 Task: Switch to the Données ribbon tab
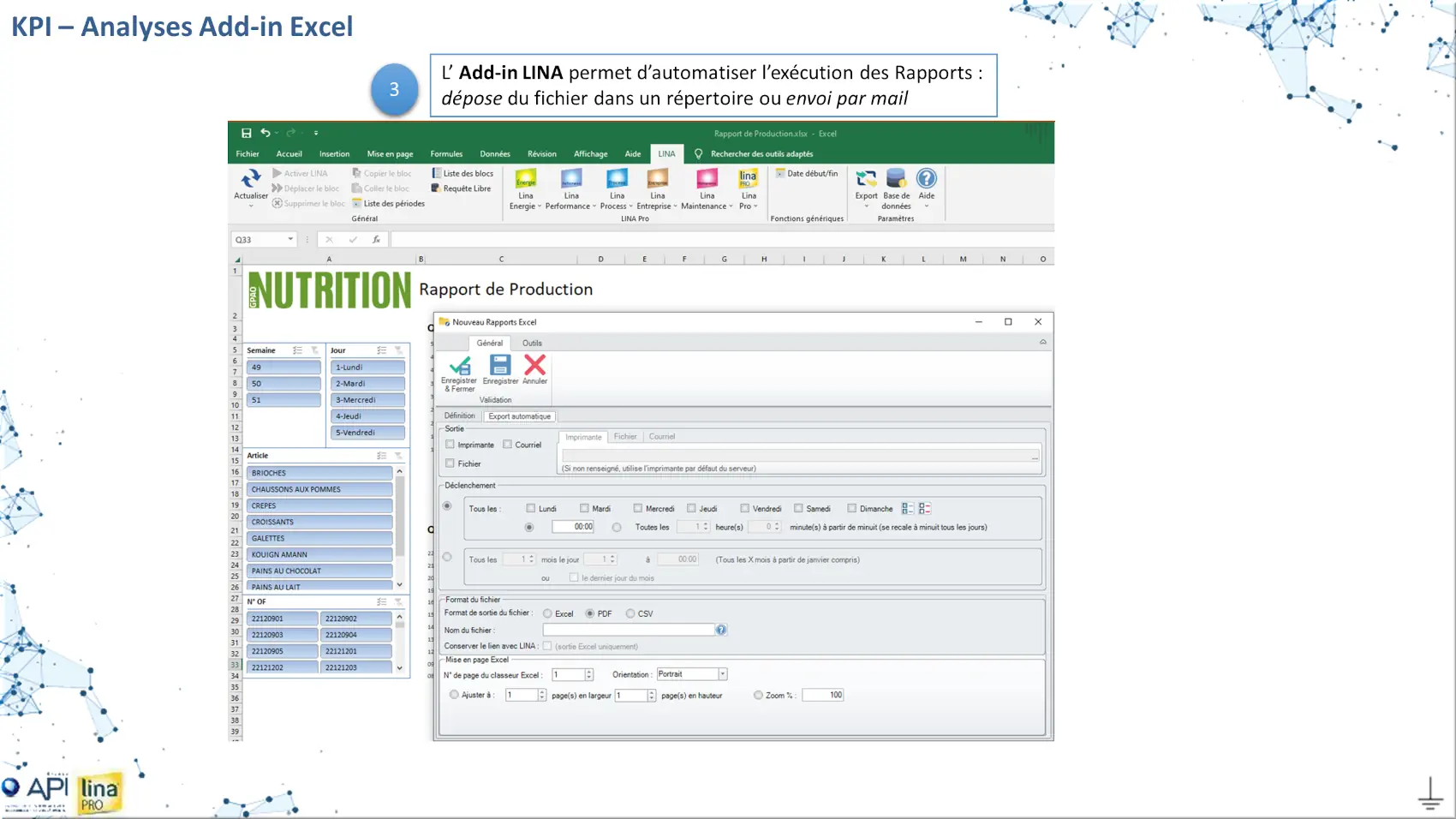[x=495, y=154]
